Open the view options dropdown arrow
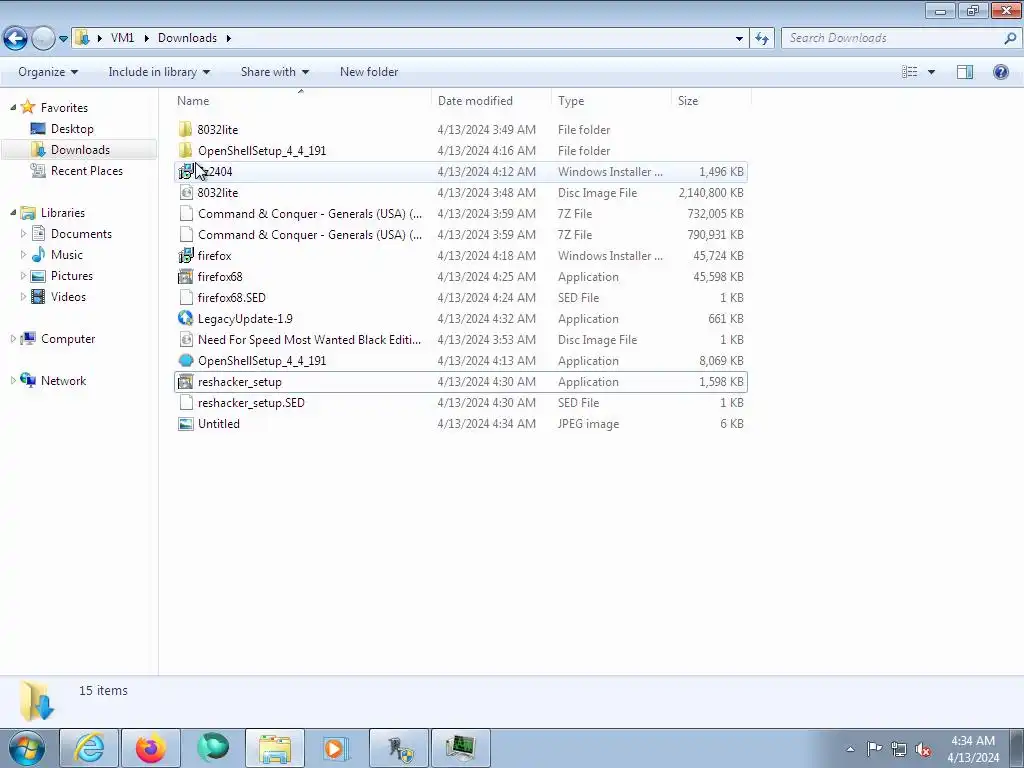The image size is (1024, 768). 931,72
